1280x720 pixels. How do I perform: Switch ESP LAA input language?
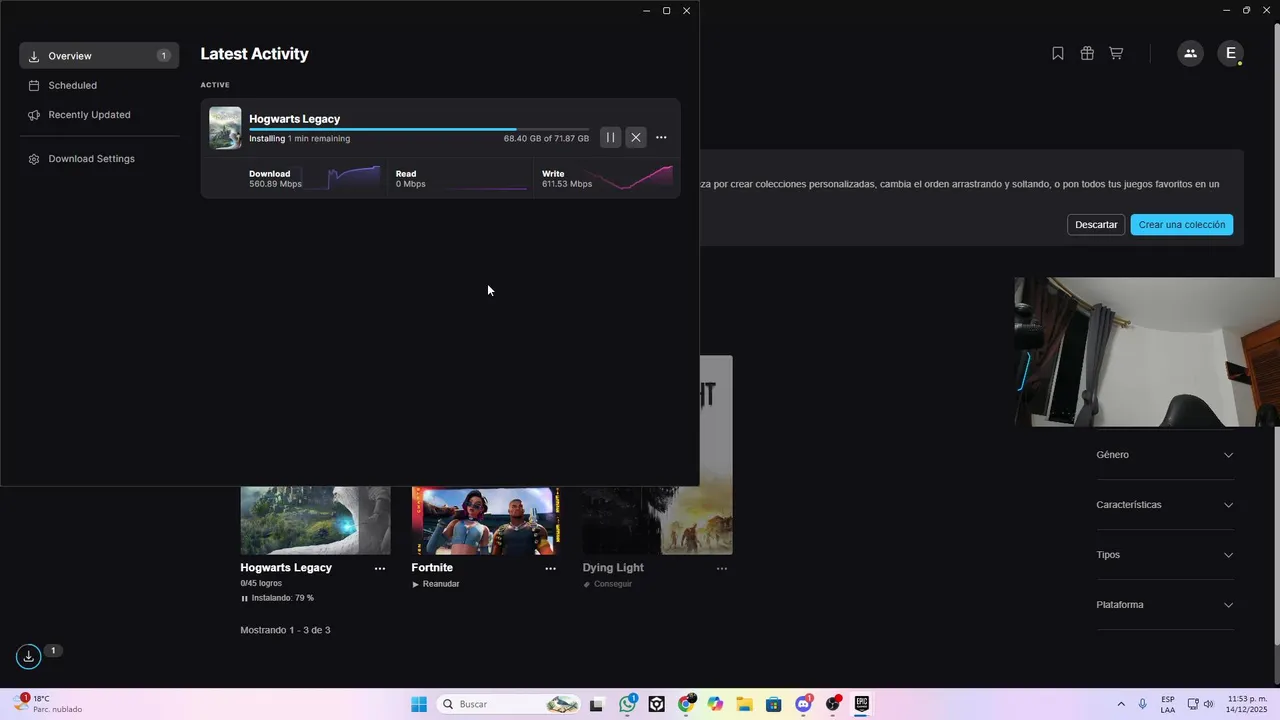1168,705
